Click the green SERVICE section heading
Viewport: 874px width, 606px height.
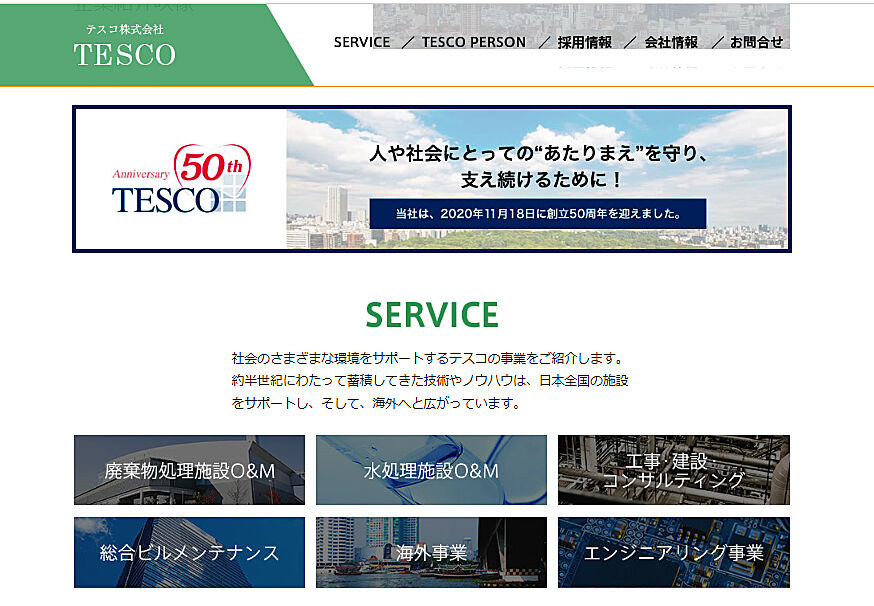[x=432, y=315]
